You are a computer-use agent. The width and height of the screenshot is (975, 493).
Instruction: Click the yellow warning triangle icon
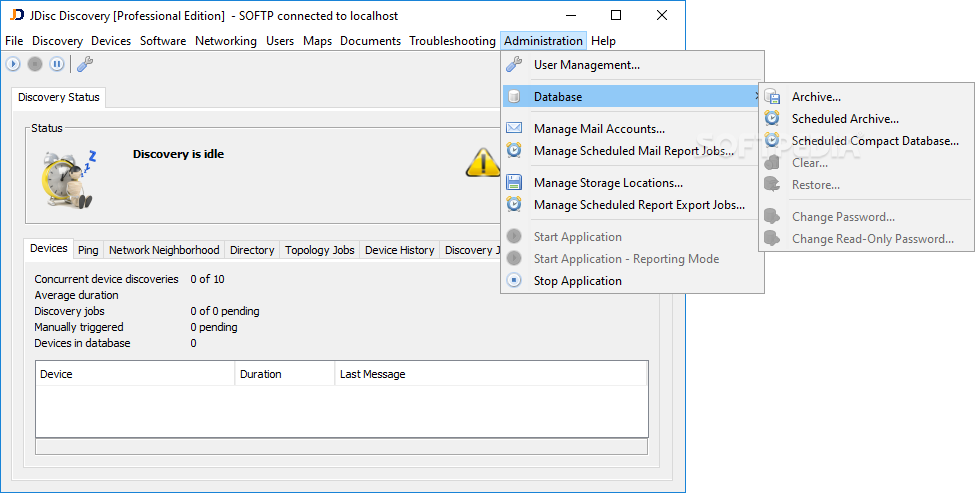click(x=483, y=163)
